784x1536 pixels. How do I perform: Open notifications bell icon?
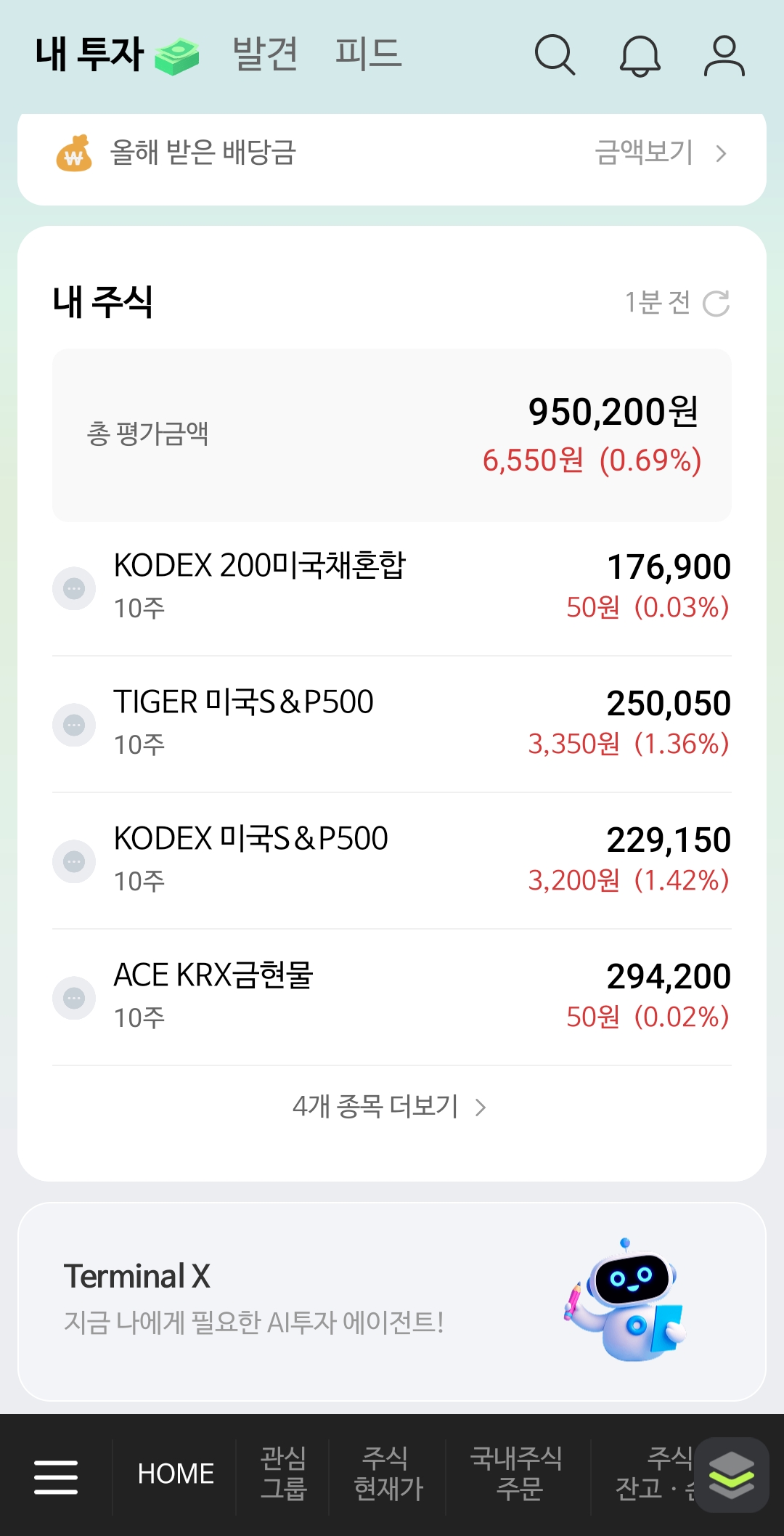[x=640, y=55]
